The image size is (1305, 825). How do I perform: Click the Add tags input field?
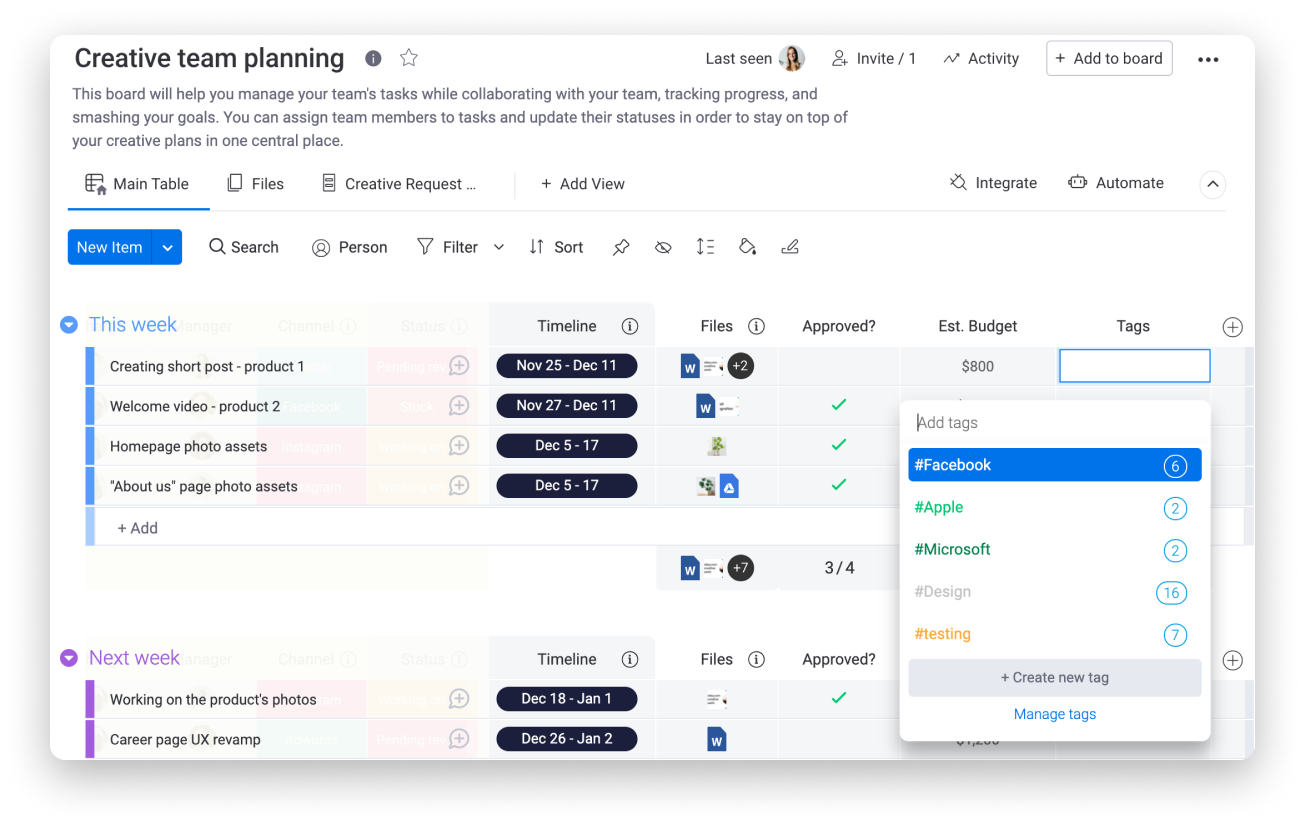[x=1054, y=423]
